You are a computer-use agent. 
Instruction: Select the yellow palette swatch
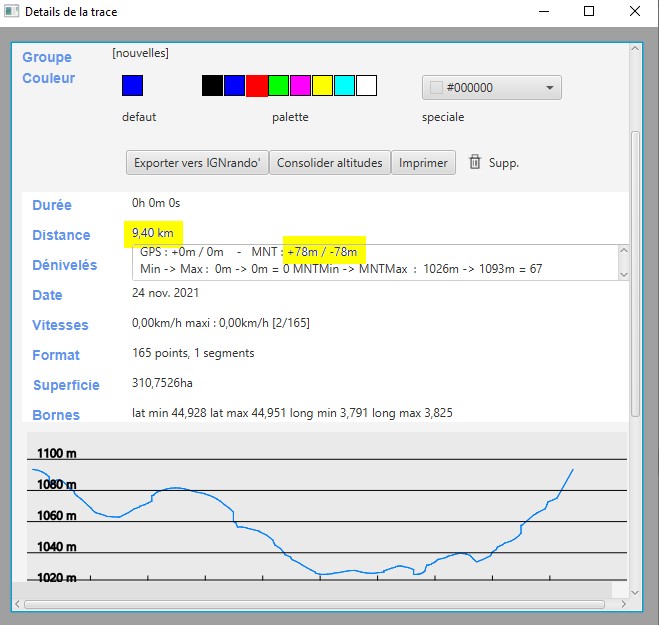tap(322, 86)
